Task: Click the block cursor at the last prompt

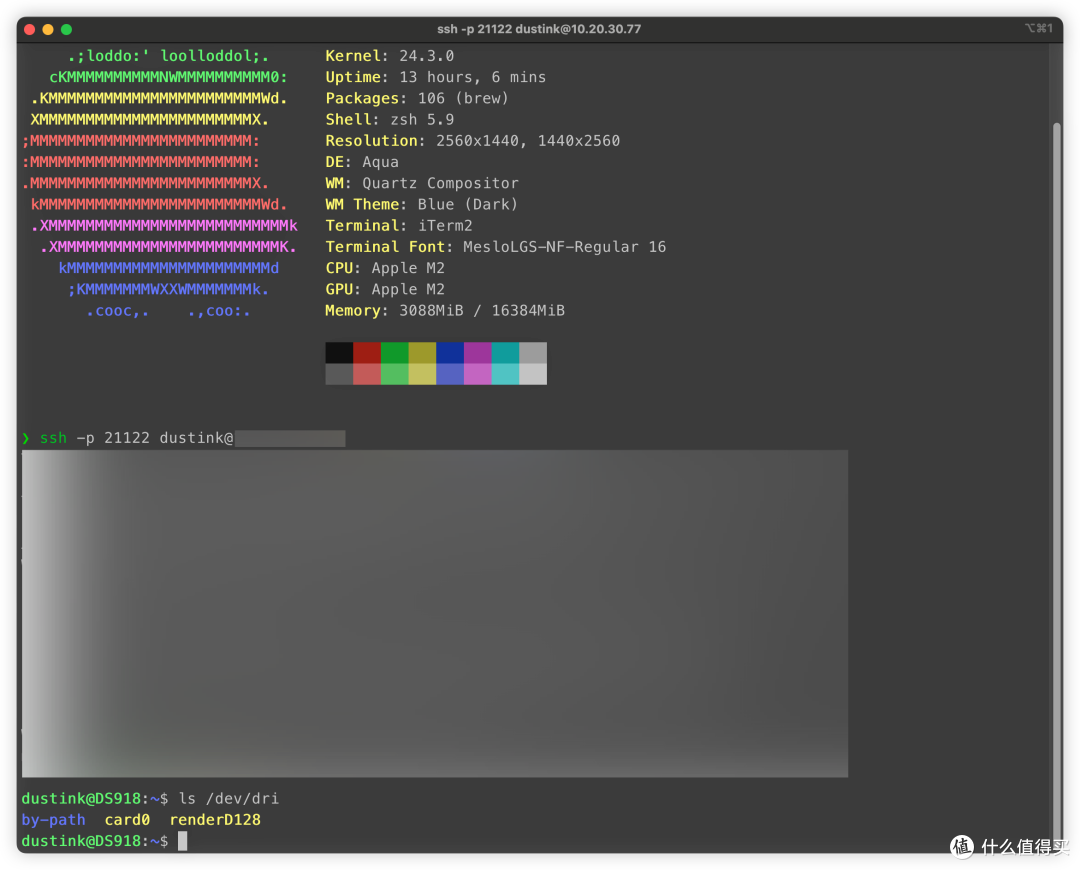Action: pyautogui.click(x=182, y=841)
